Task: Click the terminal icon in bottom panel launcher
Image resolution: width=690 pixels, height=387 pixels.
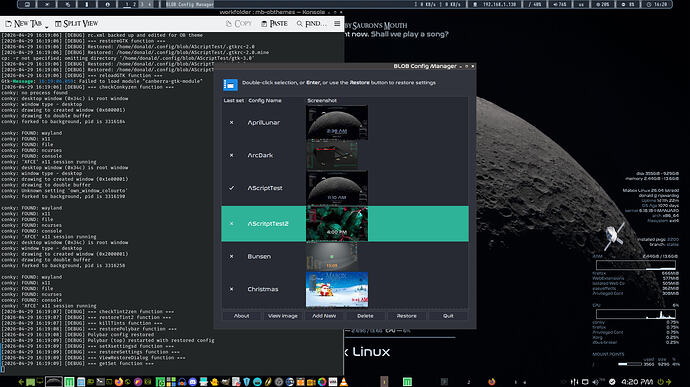Action: tap(100, 382)
